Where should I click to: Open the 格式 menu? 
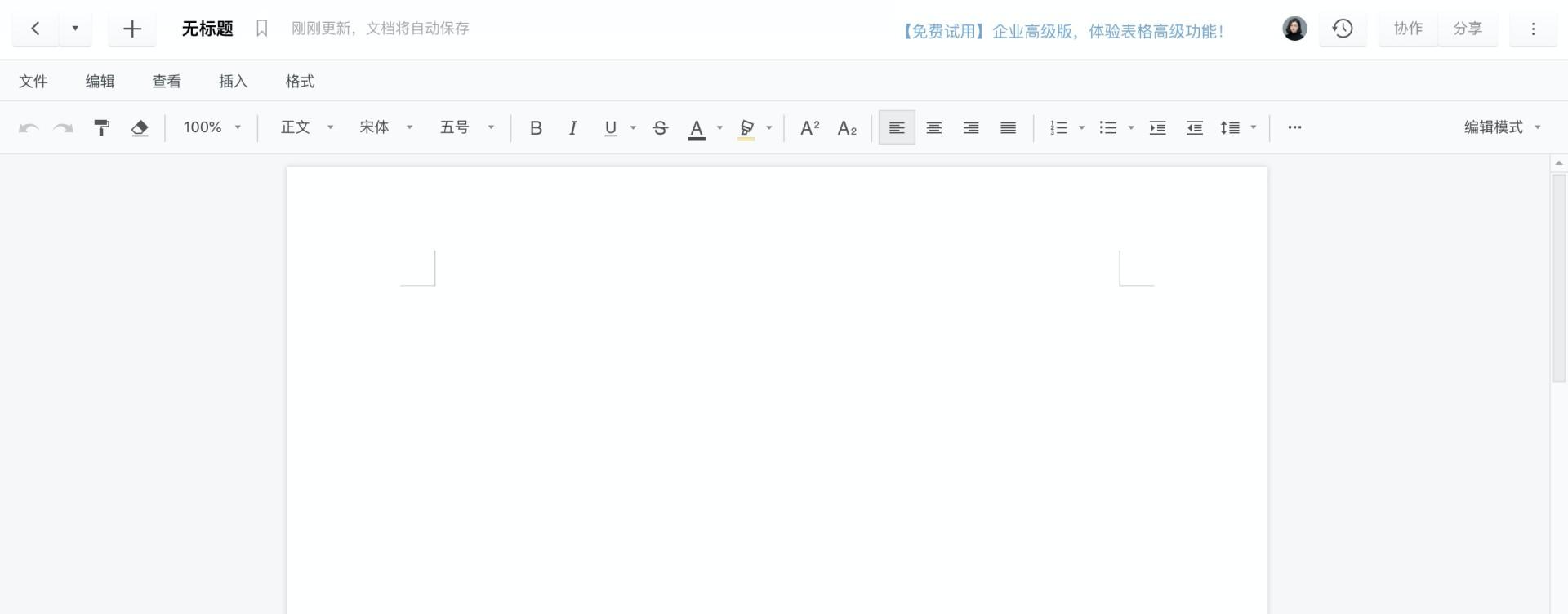(300, 82)
